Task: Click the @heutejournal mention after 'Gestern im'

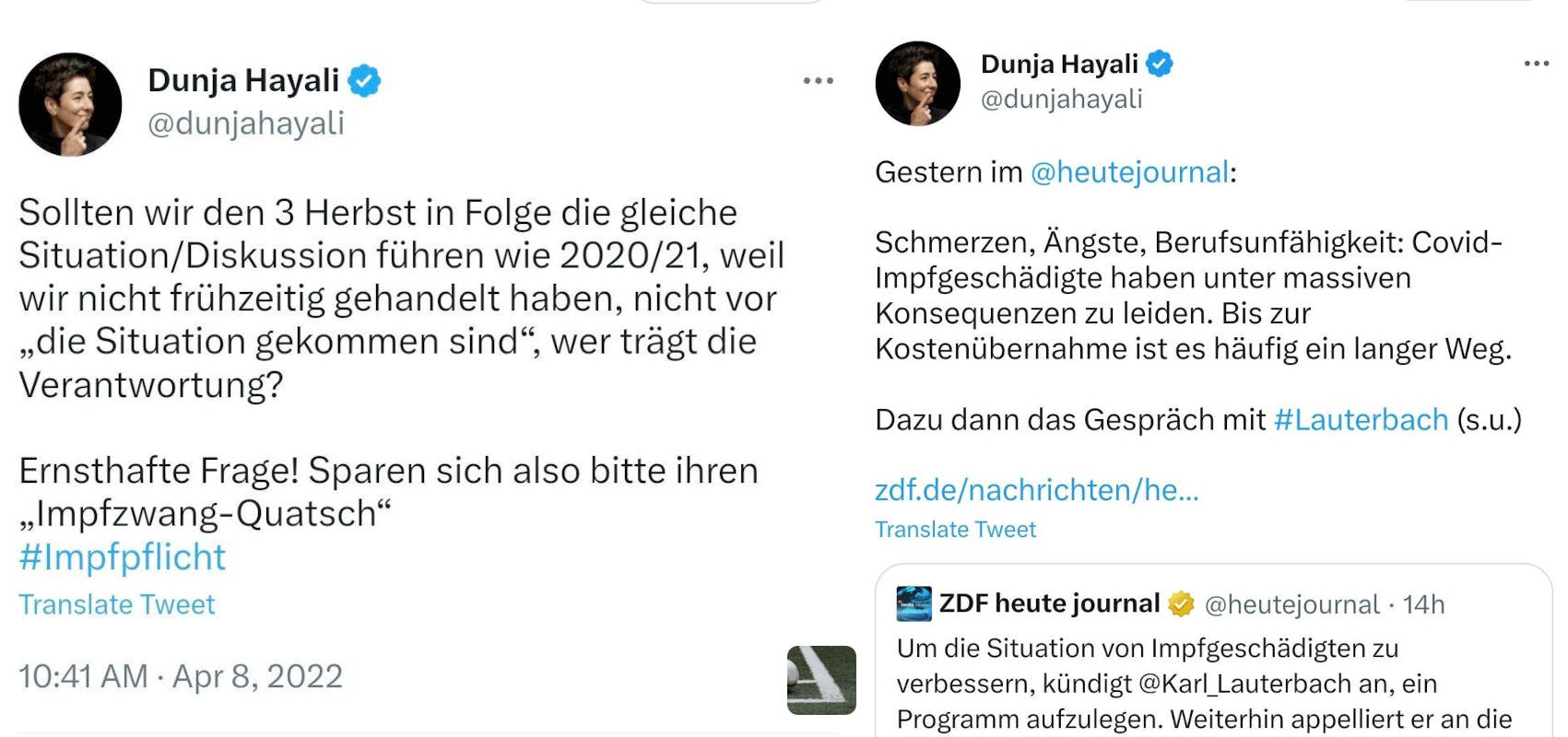Action: point(1129,172)
